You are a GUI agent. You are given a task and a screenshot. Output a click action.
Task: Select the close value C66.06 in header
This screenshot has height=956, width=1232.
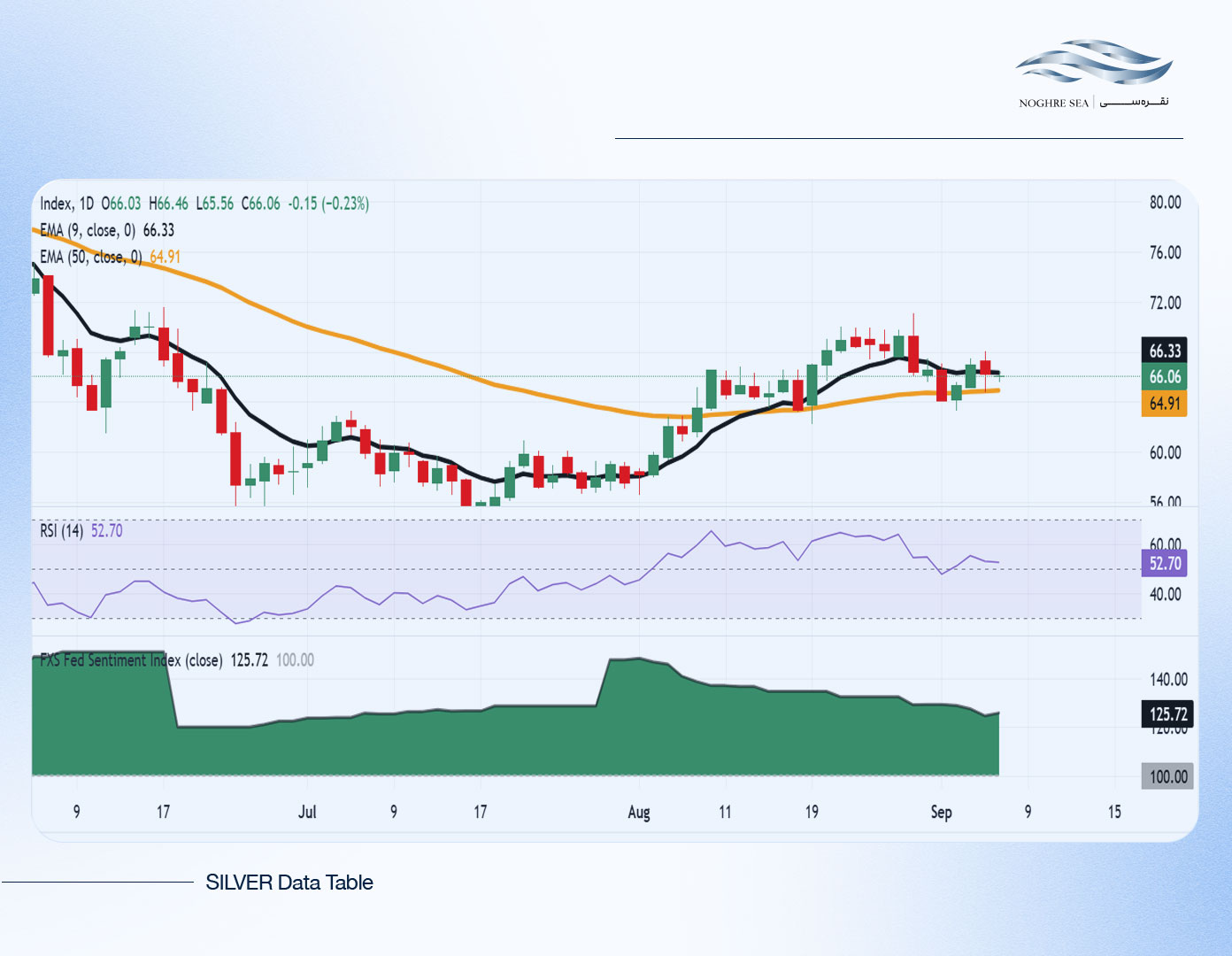(261, 204)
